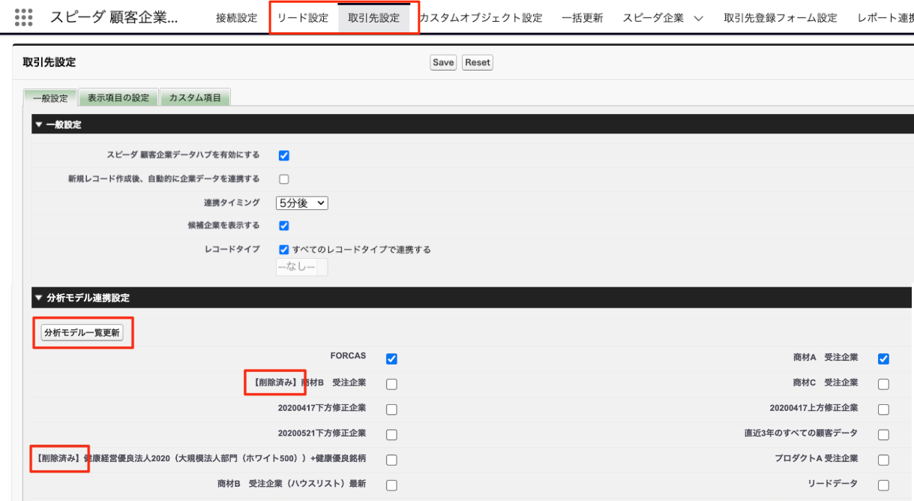914x501 pixels.
Task: Open the 連携タイミング 5分後 dropdown
Action: point(302,203)
